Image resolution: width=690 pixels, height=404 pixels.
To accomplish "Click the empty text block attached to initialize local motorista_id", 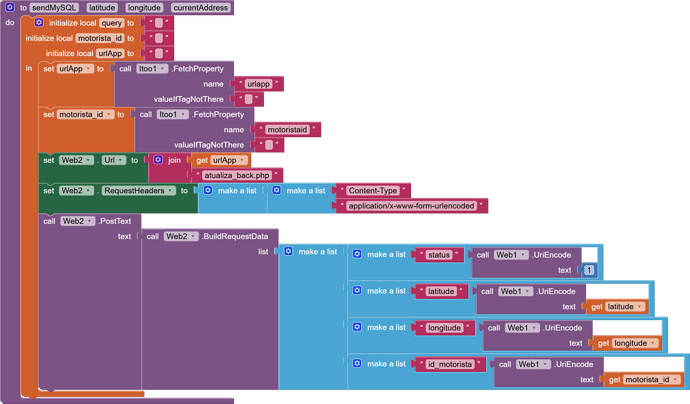I will pos(159,38).
